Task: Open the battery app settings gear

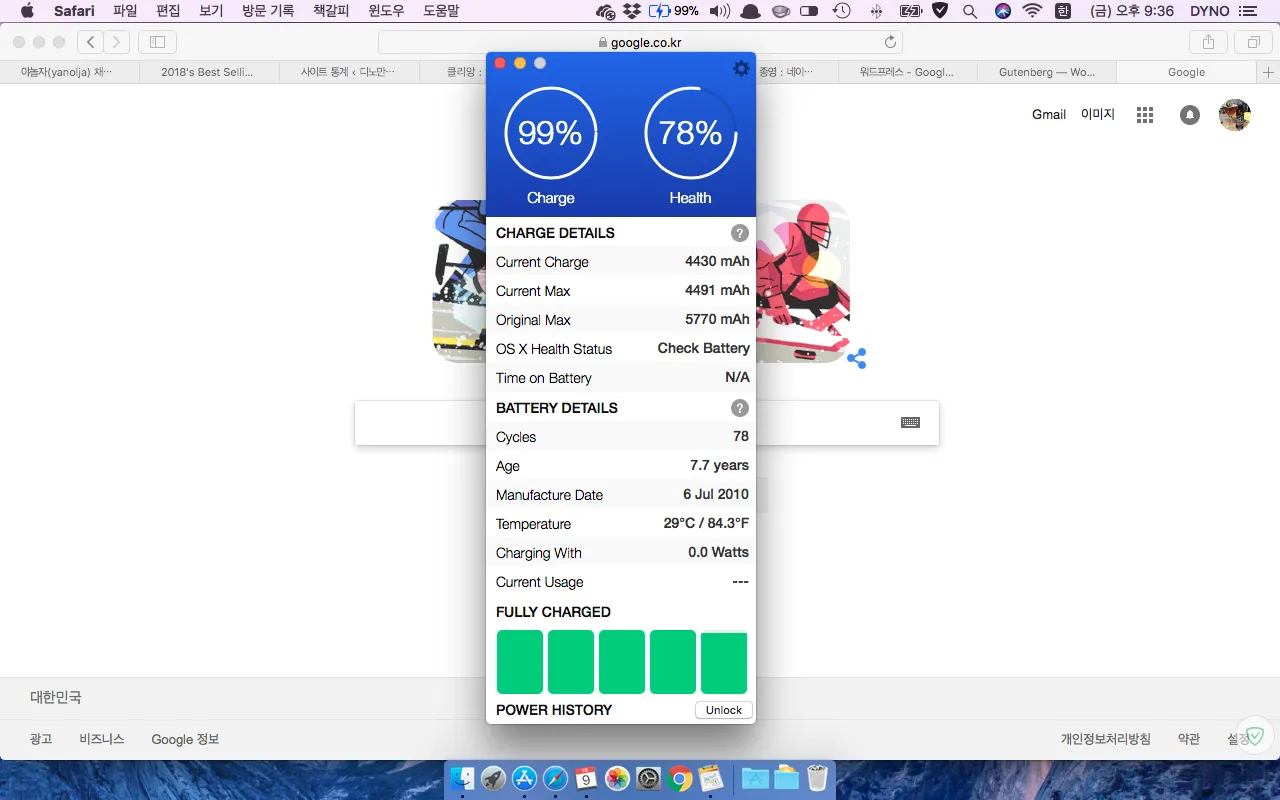Action: point(741,69)
